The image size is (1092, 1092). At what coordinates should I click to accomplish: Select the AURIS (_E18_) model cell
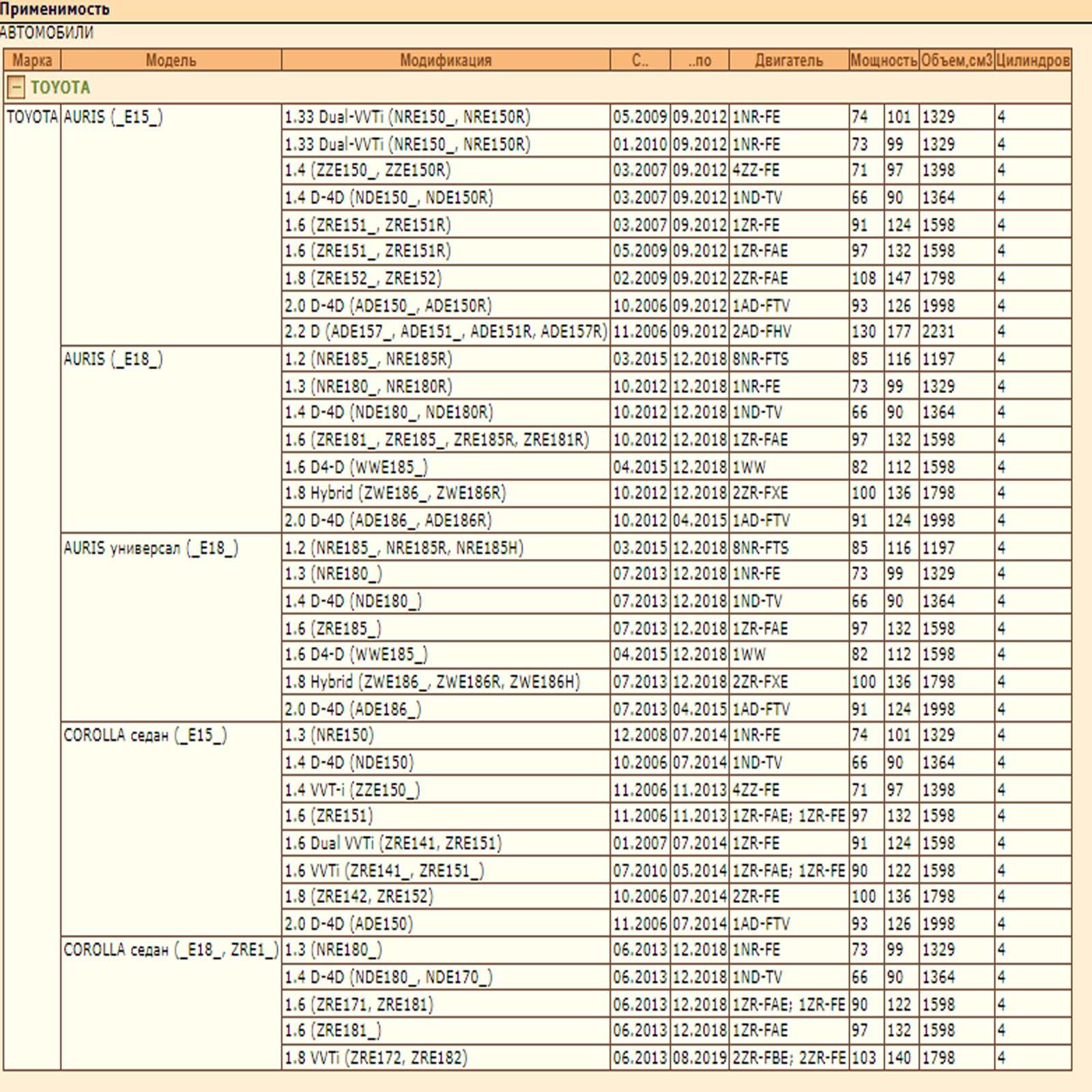click(x=113, y=359)
